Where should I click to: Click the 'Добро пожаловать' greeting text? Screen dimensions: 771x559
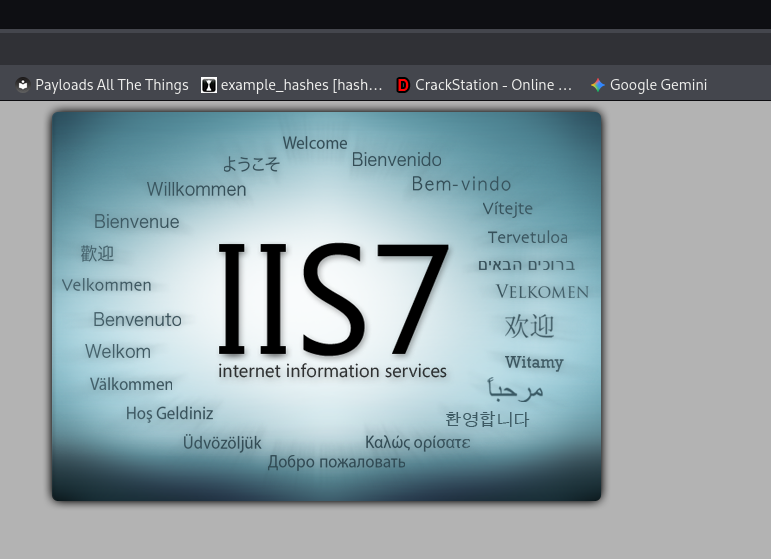[336, 462]
